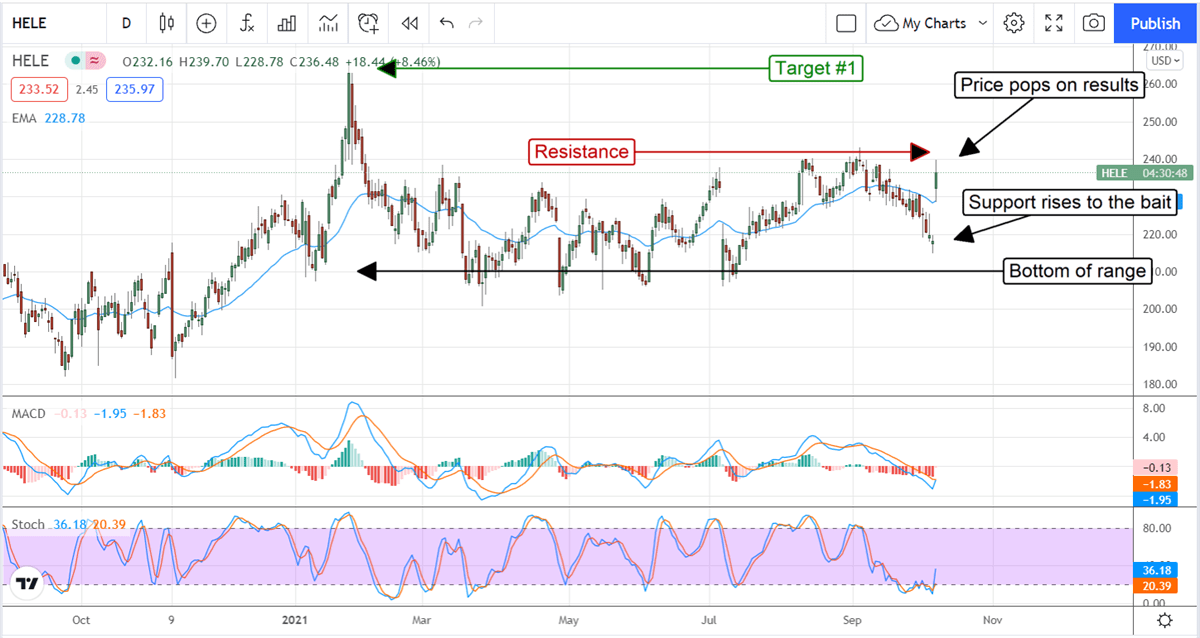This screenshot has height=638, width=1200.
Task: Click the Sep date label on time axis
Action: click(853, 620)
